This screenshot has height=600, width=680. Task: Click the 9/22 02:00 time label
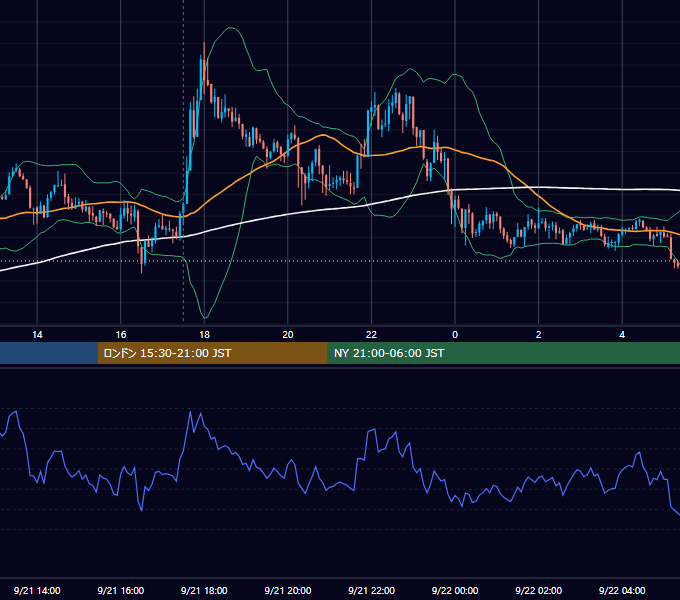539,590
